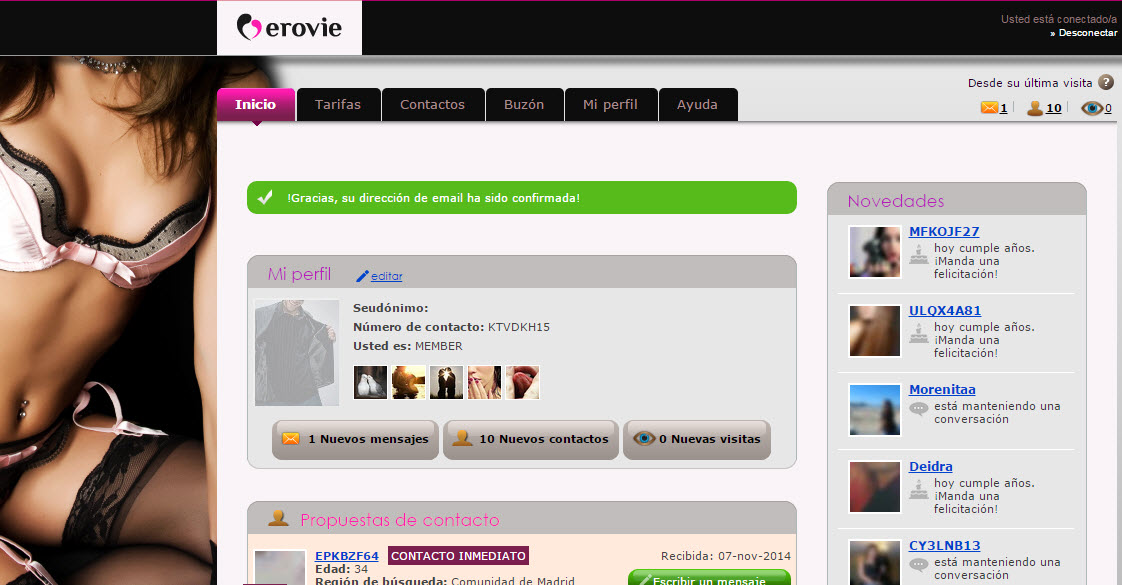1122x585 pixels.
Task: Click EPKBZF64's proposal thumbnail
Action: click(x=280, y=567)
